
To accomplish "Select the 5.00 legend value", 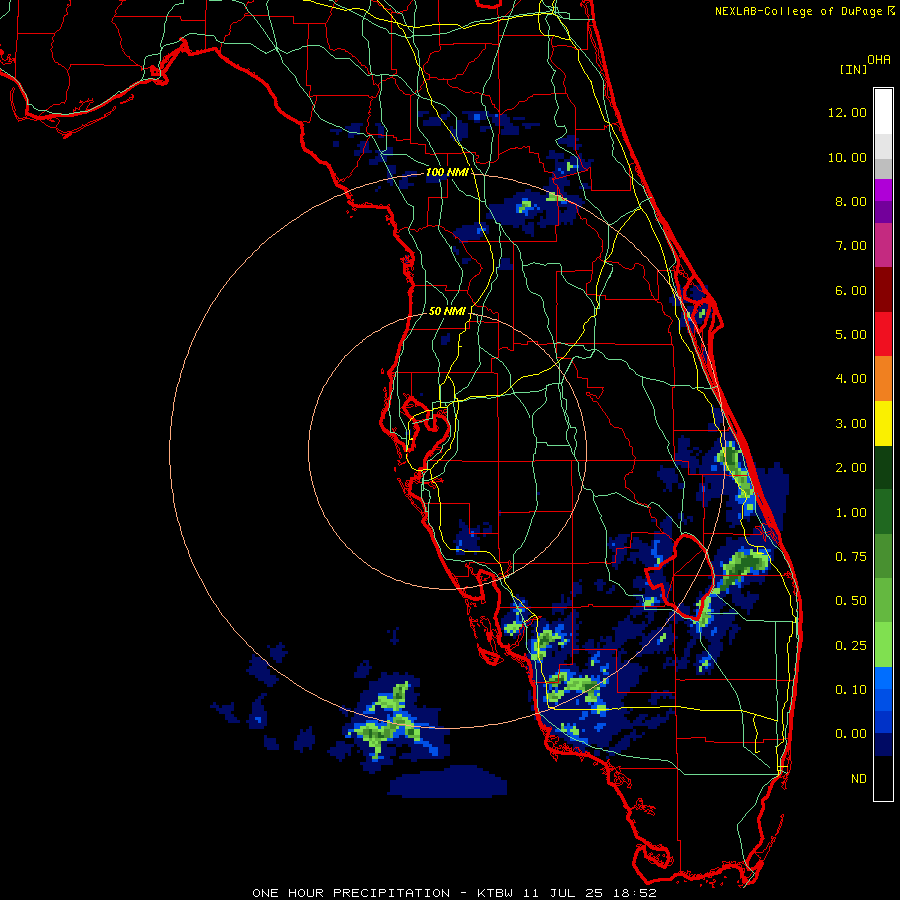I will (x=851, y=335).
